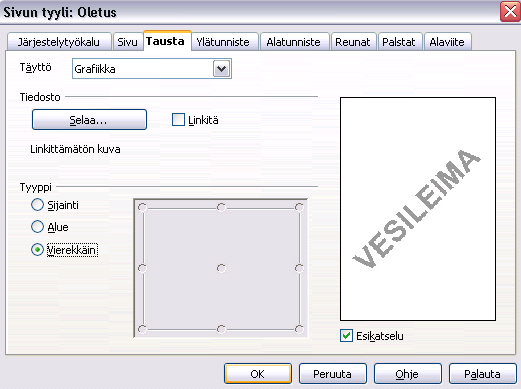Select bottom-right anchor point in position grid
The image size is (521, 389).
point(299,329)
